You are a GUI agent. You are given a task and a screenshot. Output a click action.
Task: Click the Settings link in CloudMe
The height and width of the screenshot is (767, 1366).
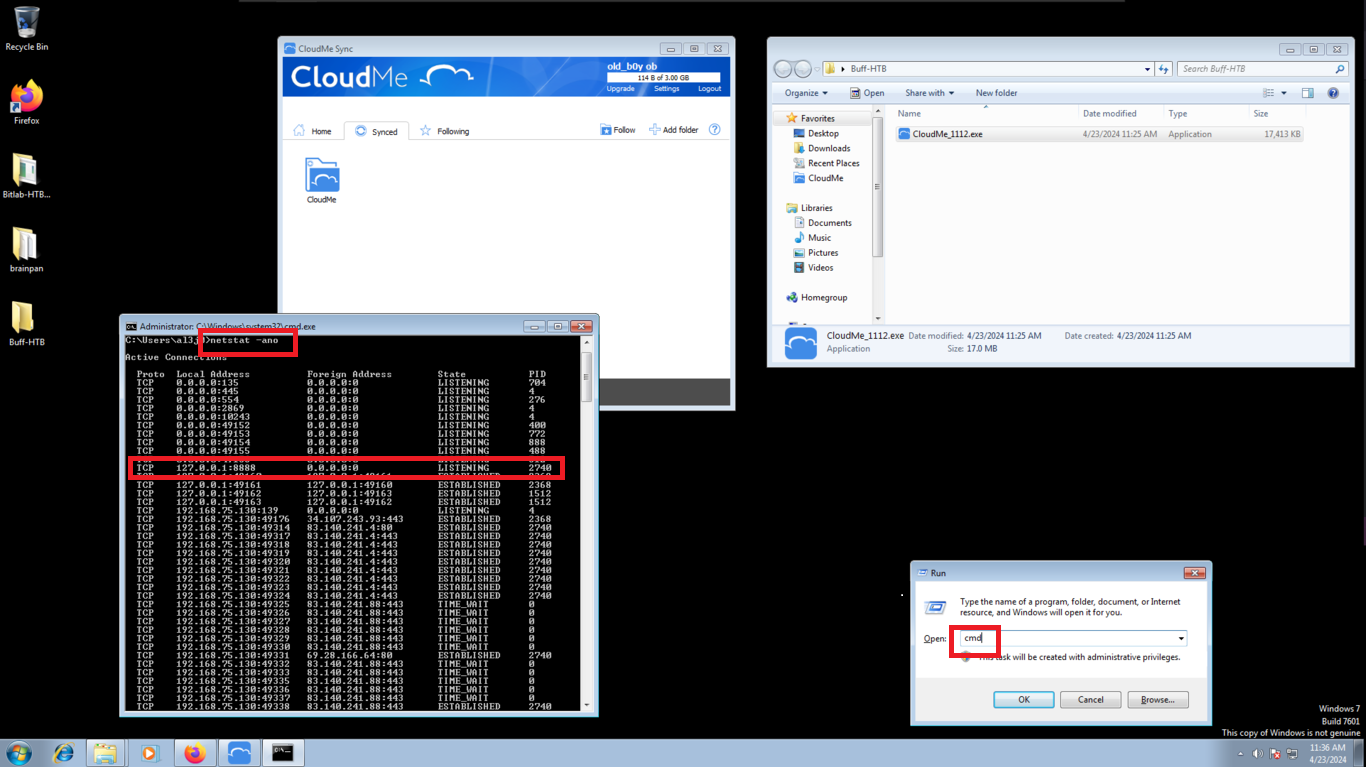pos(666,89)
